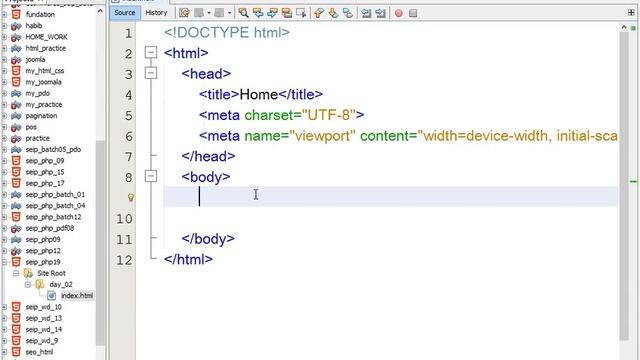Find next occurrence via toolbar icon
This screenshot has width=640, height=360.
tap(272, 13)
